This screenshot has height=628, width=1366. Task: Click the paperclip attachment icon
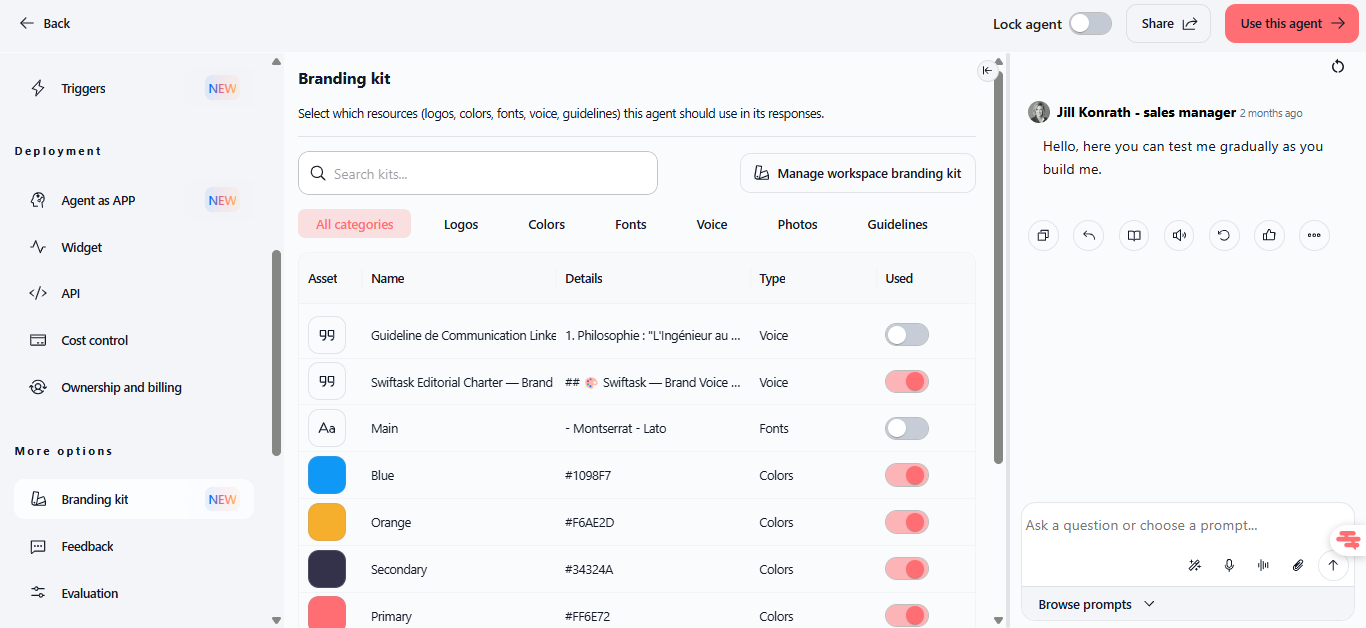point(1298,565)
